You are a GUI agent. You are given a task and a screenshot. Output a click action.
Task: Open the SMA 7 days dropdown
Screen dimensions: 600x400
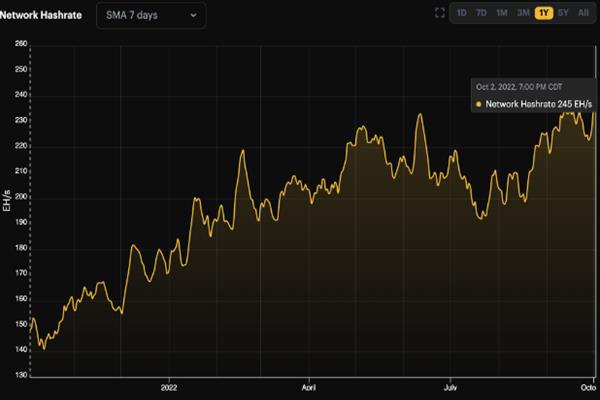point(151,15)
